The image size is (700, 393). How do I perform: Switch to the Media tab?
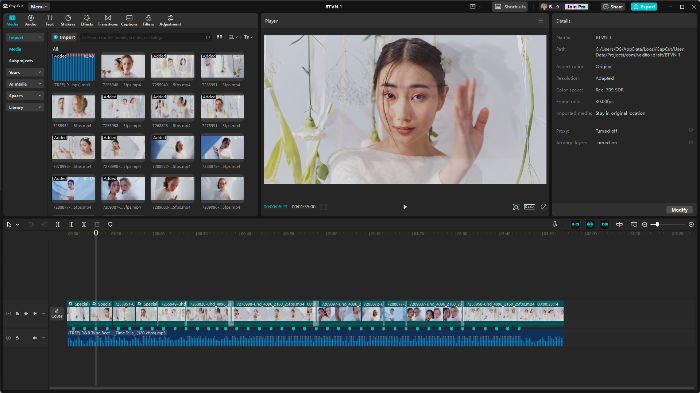click(x=12, y=20)
